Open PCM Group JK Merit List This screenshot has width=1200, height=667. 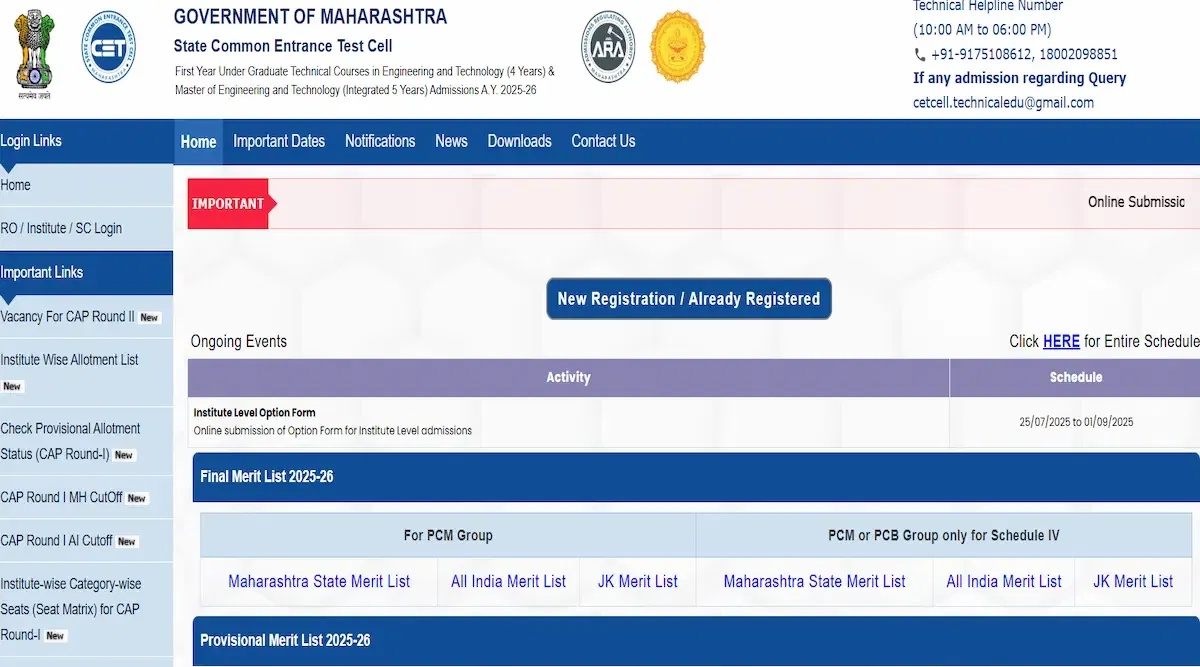pyautogui.click(x=638, y=581)
